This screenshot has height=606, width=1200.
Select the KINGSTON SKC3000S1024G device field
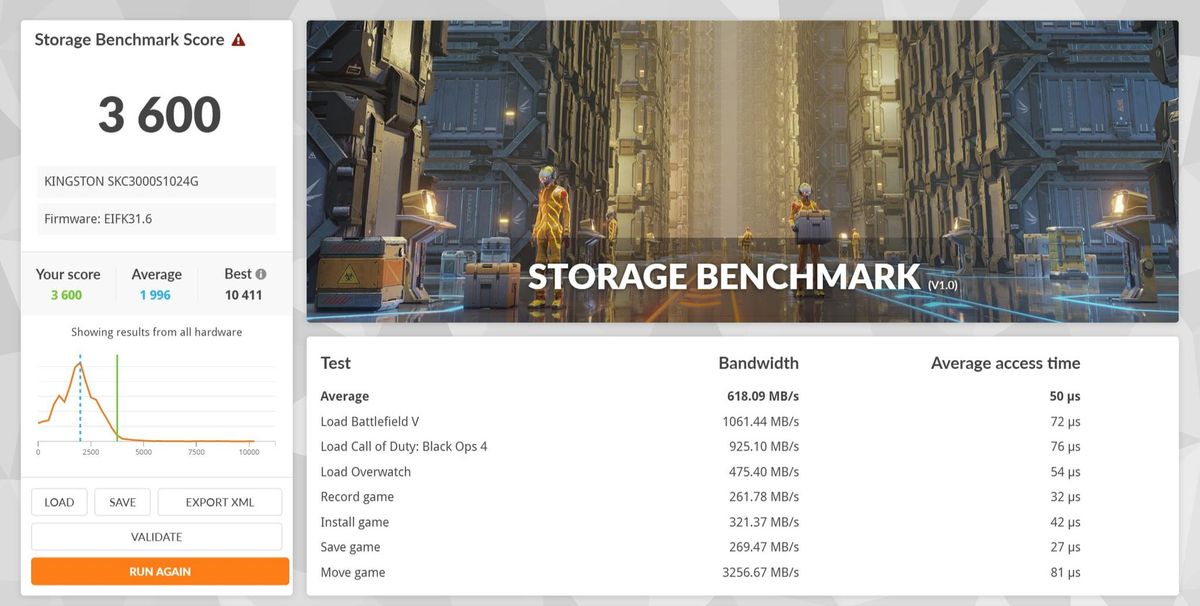156,182
